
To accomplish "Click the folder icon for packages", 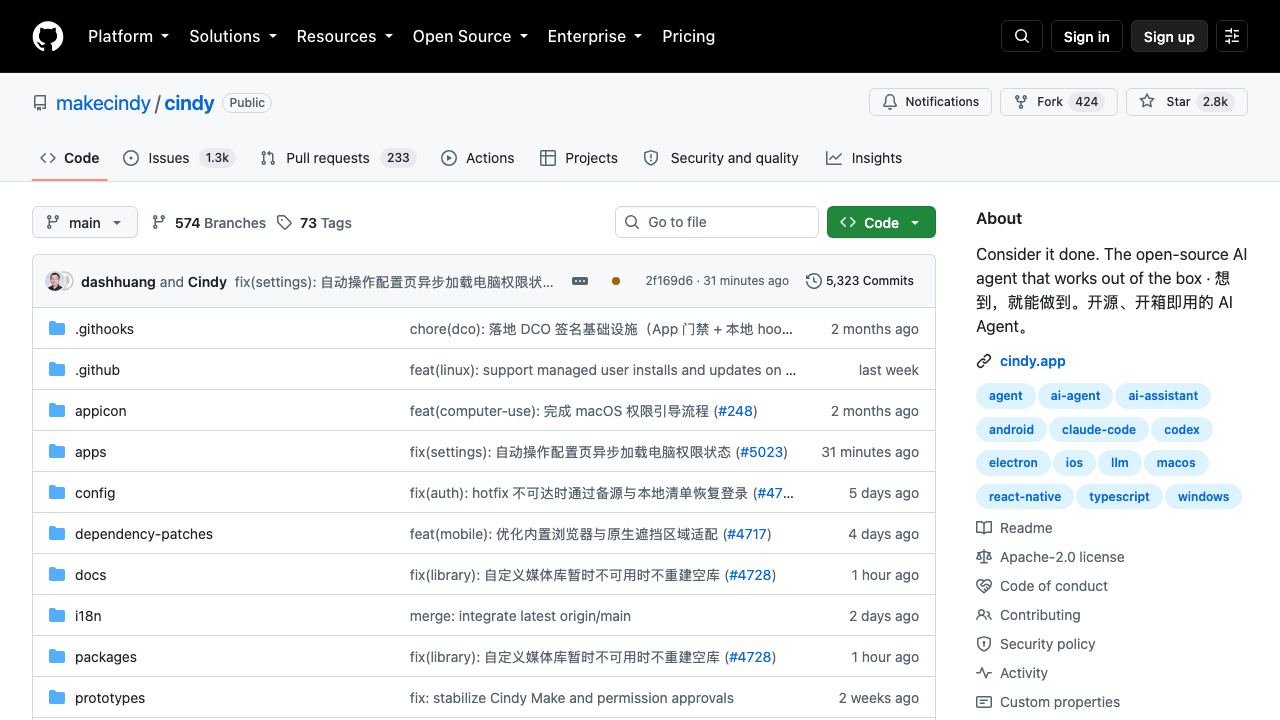I will [57, 657].
